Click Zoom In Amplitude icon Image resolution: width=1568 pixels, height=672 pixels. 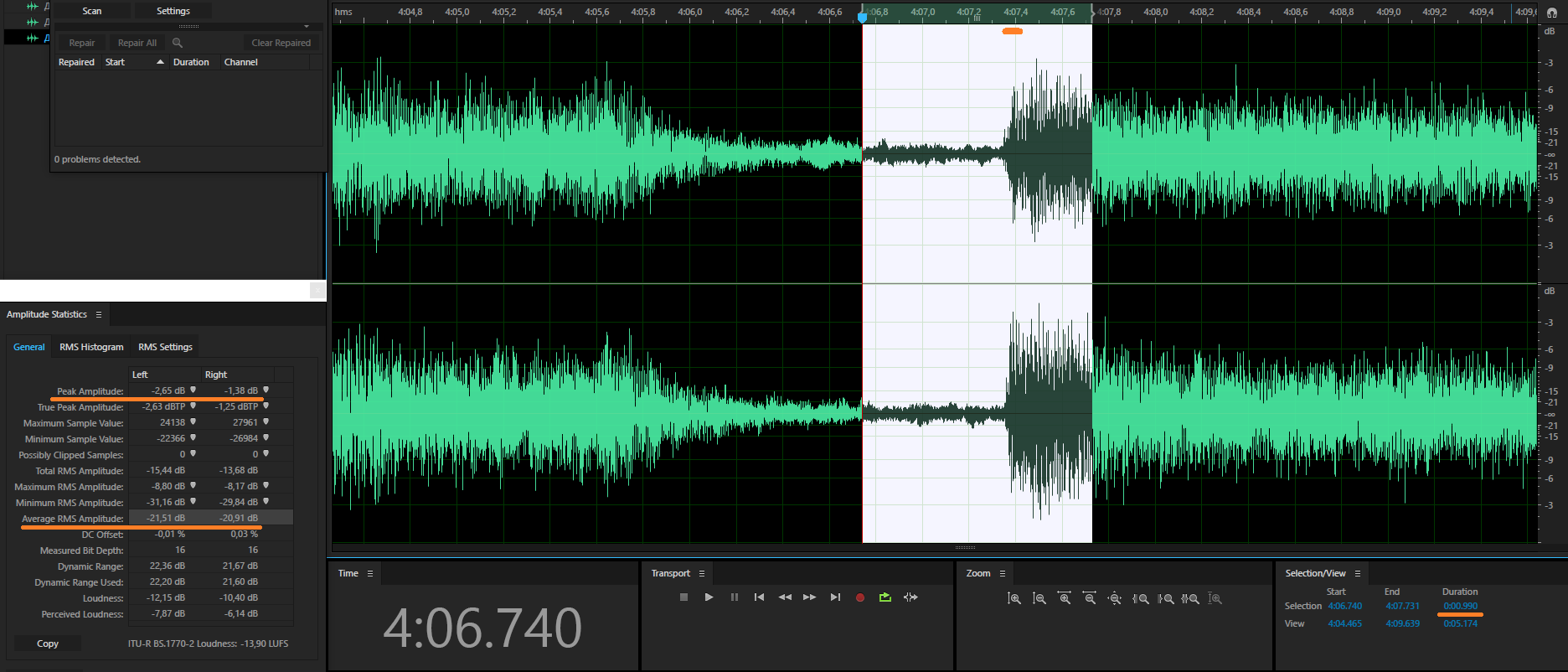tap(1014, 598)
